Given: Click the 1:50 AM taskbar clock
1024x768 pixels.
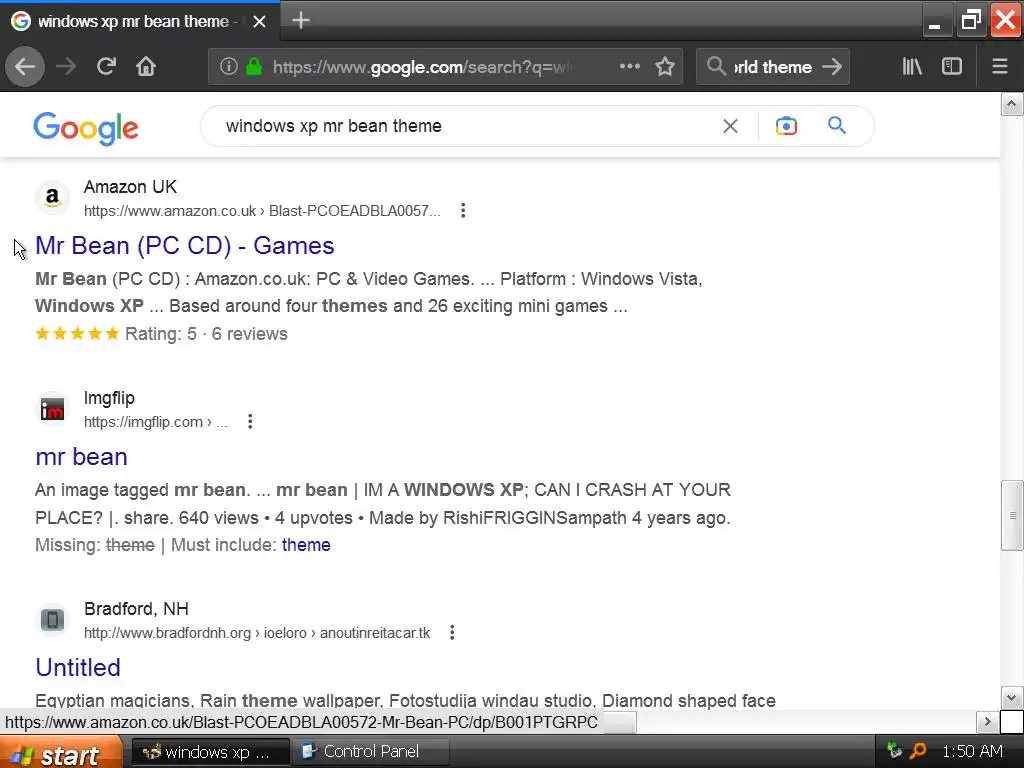Looking at the screenshot, I should (972, 752).
